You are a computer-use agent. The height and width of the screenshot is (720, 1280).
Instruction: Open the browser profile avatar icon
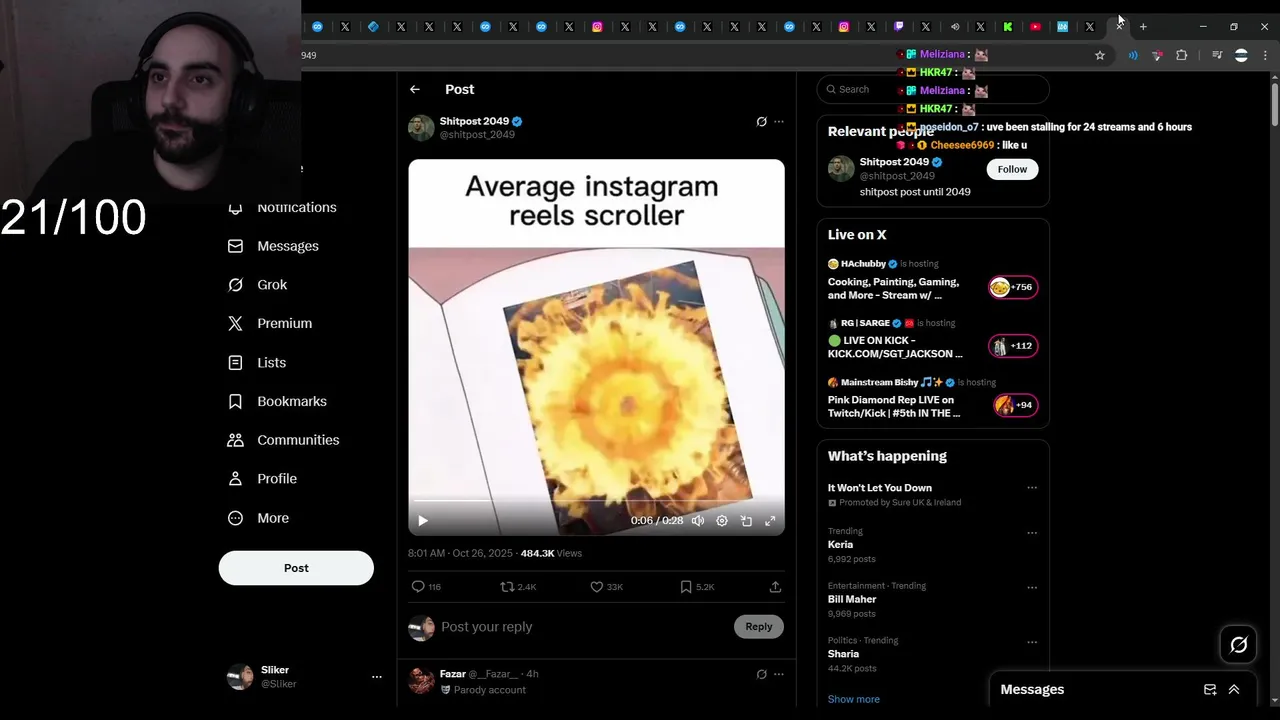[x=1241, y=55]
